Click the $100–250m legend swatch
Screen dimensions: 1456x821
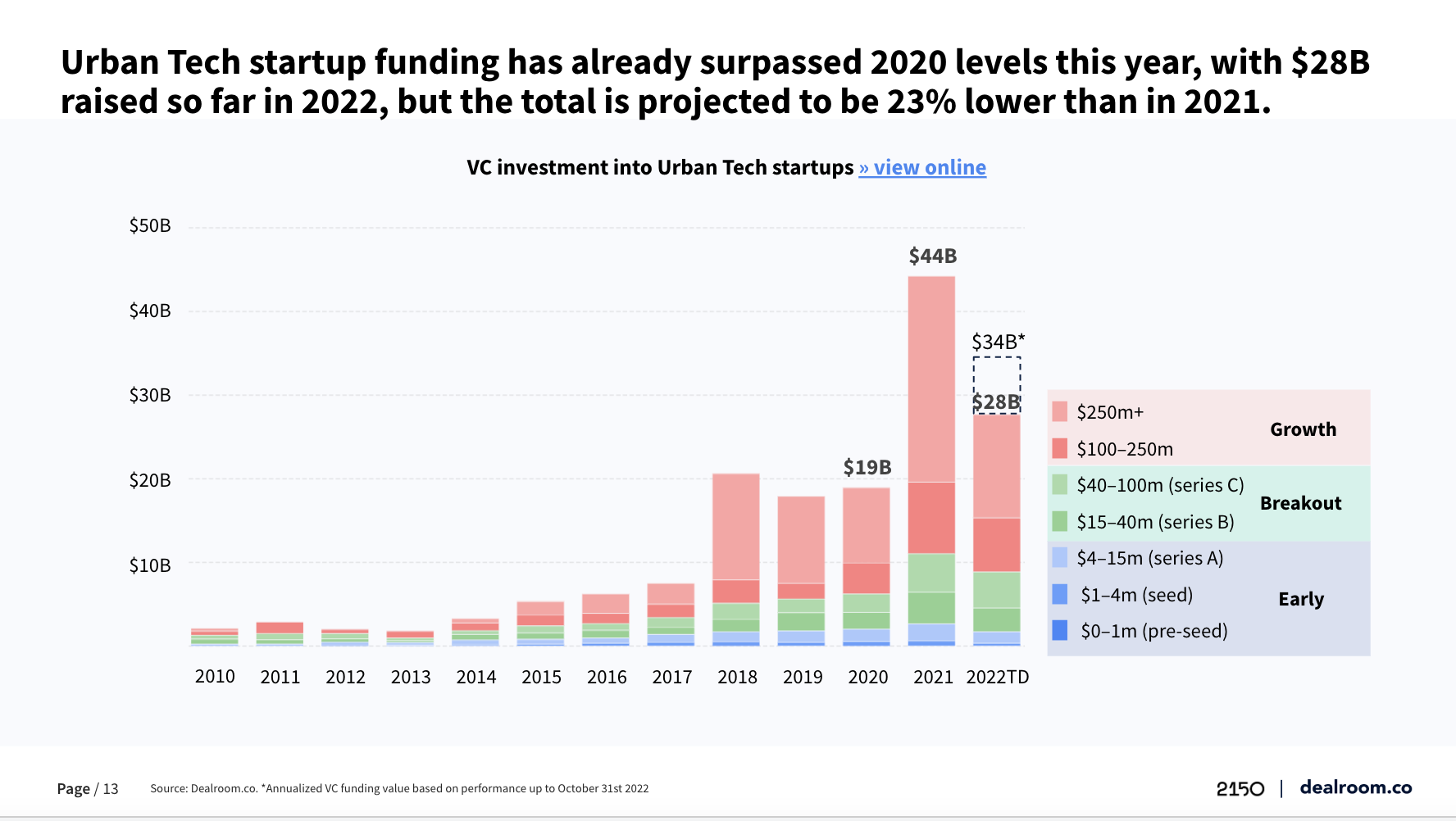coord(1059,448)
